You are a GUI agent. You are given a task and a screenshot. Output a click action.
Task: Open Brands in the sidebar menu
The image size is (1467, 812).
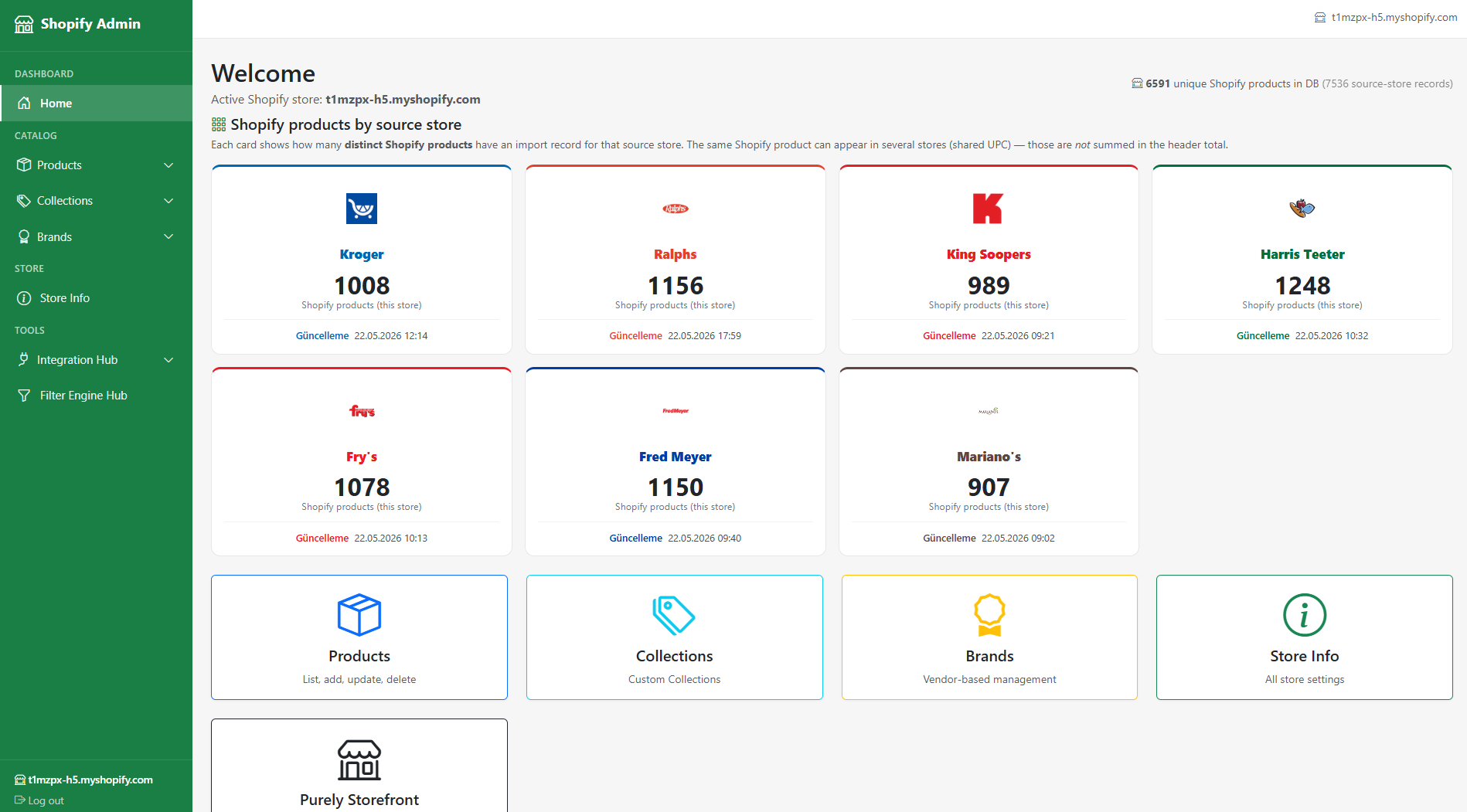point(96,236)
